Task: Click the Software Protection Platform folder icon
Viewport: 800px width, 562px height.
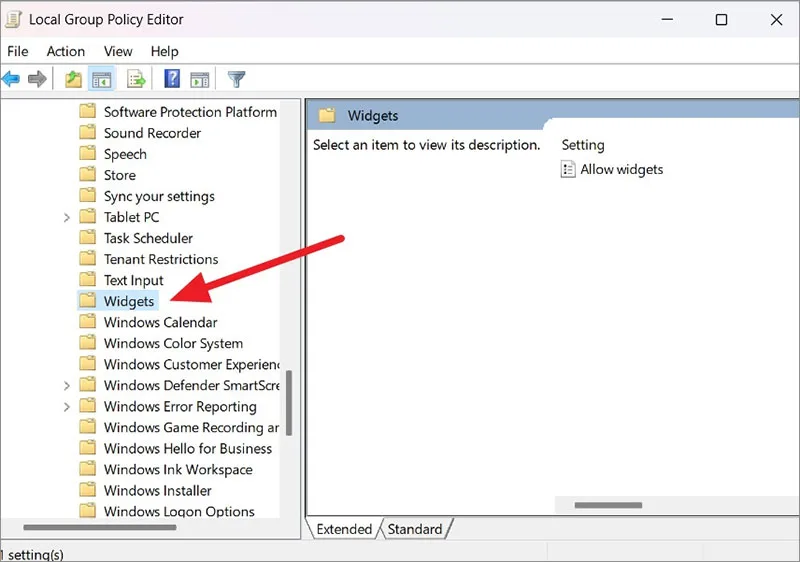Action: pos(88,111)
